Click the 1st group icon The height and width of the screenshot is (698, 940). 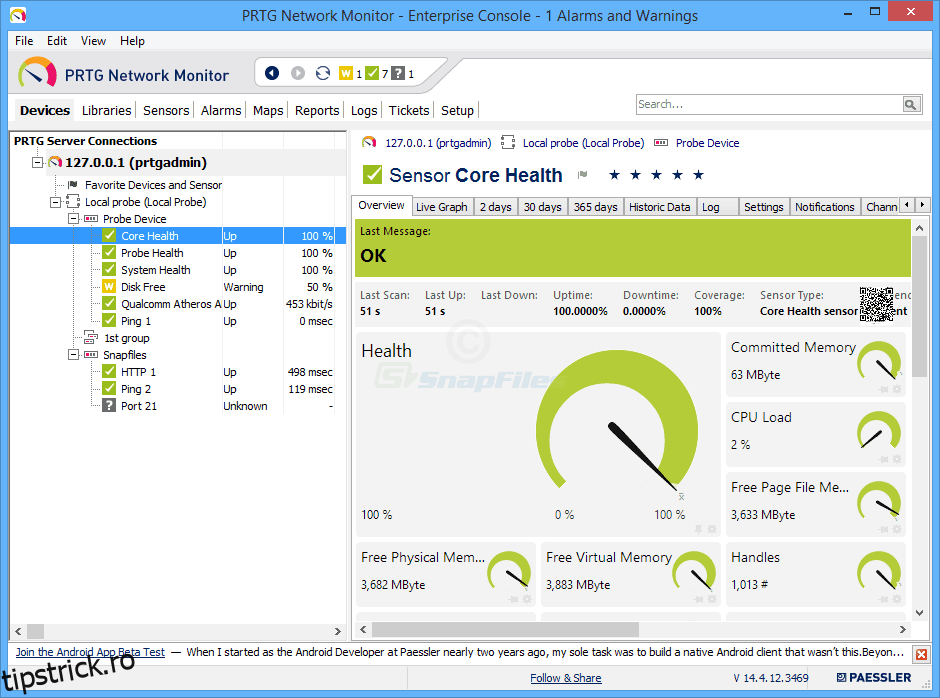click(91, 338)
